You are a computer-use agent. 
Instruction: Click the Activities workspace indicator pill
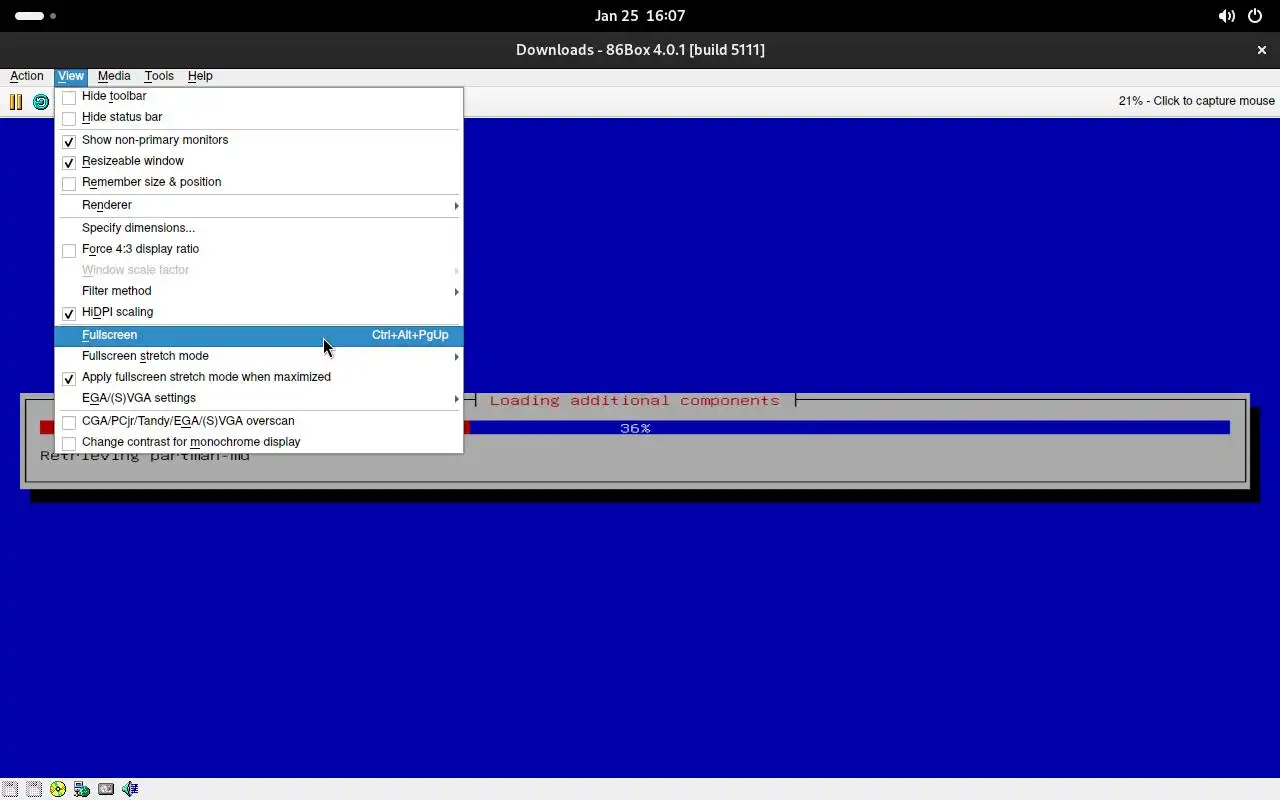pos(30,16)
